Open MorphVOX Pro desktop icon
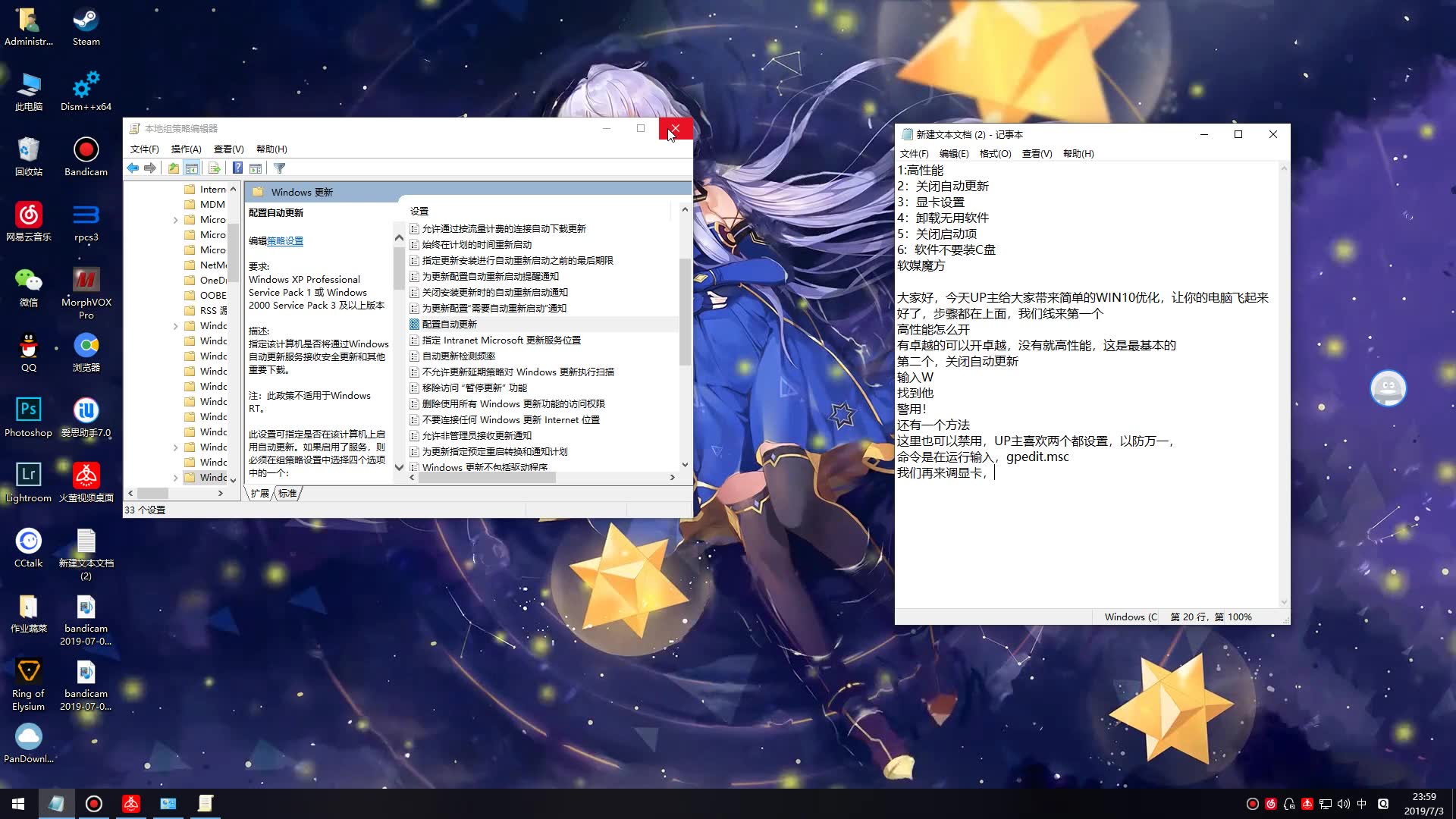Viewport: 1456px width, 819px height. [x=86, y=294]
